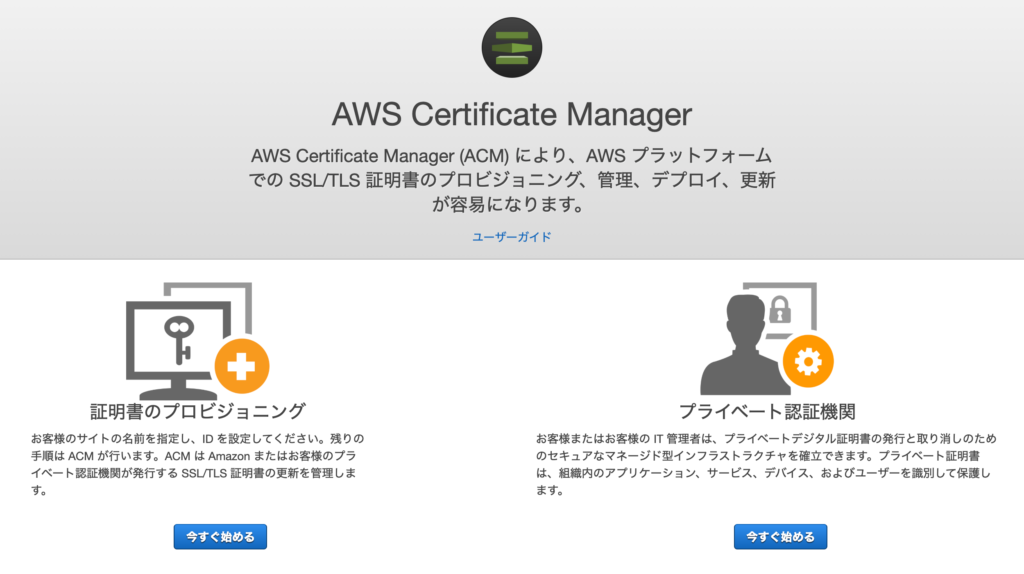Click the orange plus badge icon
Viewport: 1024px width, 574px height.
pyautogui.click(x=242, y=366)
